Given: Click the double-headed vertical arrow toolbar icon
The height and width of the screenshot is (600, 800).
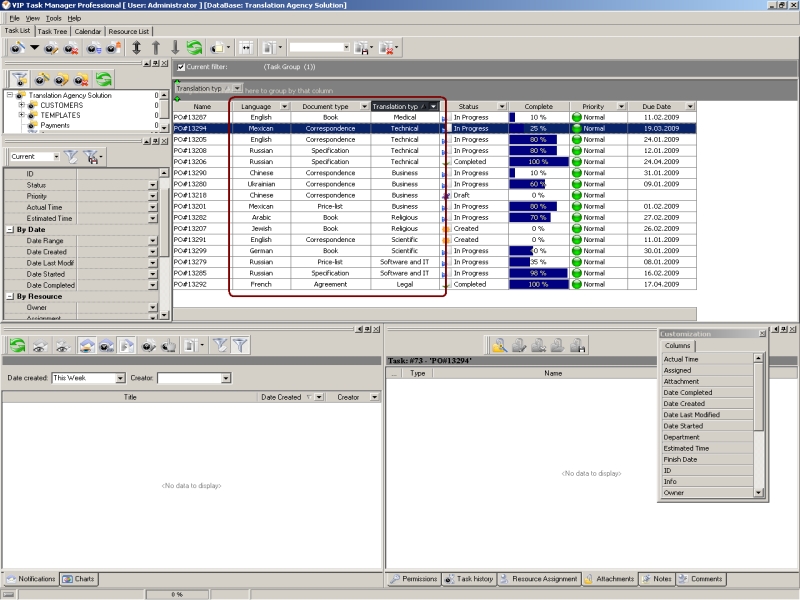Looking at the screenshot, I should tap(136, 47).
